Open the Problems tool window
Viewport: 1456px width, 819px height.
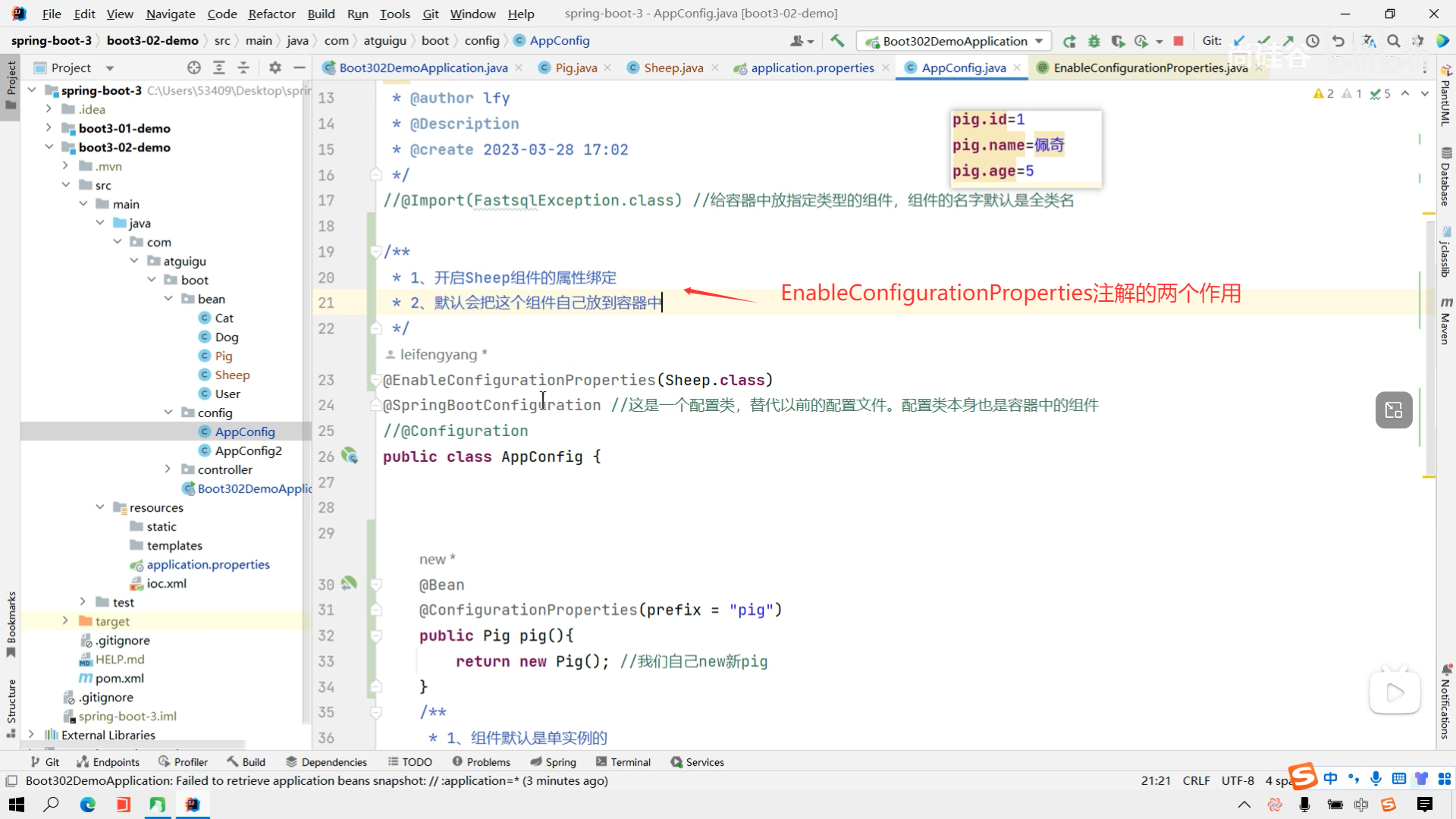click(x=481, y=762)
